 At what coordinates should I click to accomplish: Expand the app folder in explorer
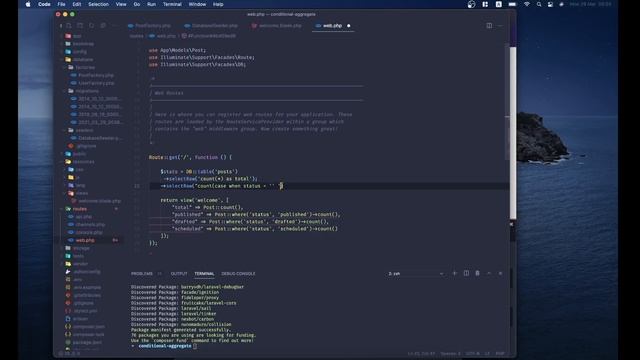point(77,36)
